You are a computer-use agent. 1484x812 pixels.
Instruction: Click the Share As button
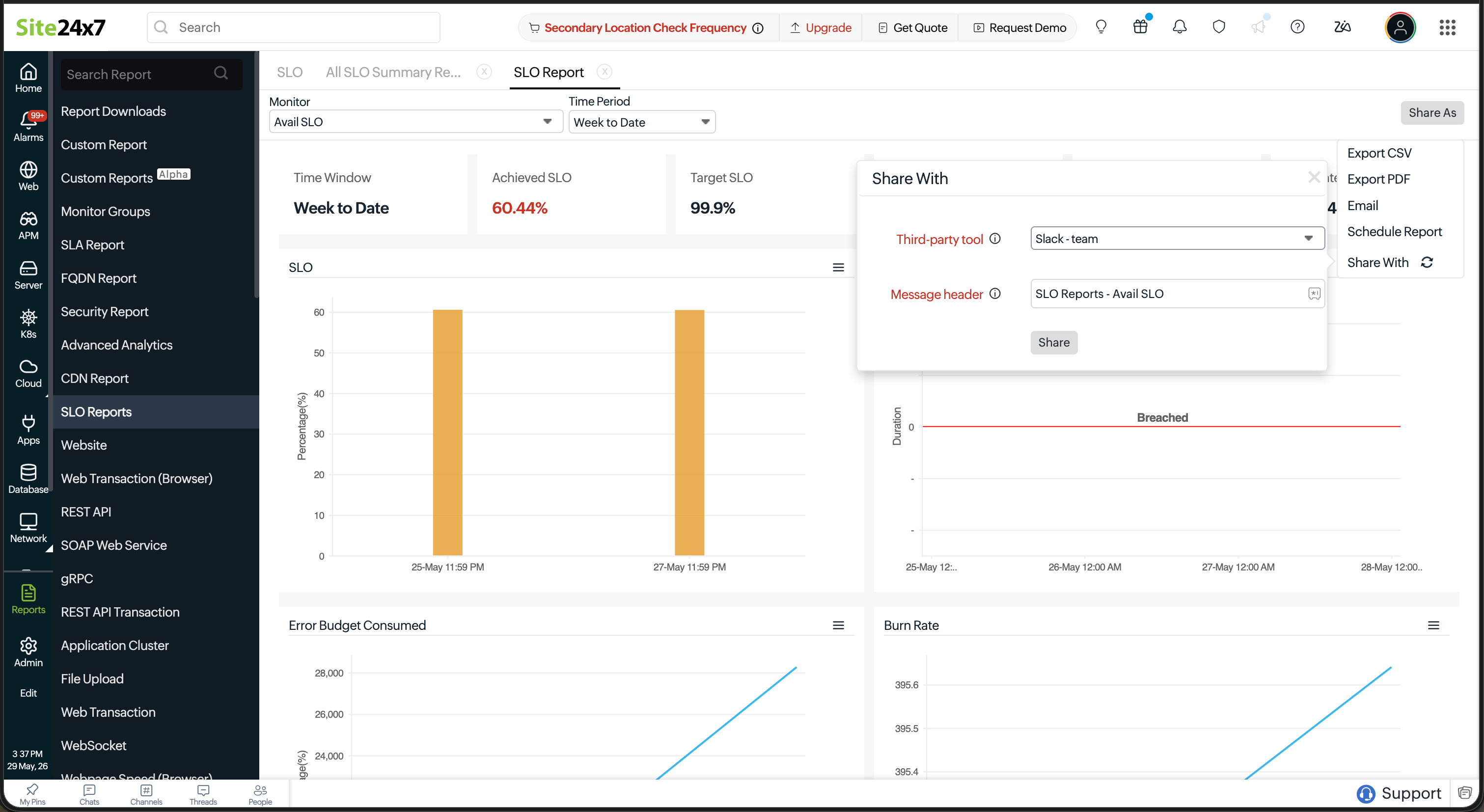click(1432, 113)
